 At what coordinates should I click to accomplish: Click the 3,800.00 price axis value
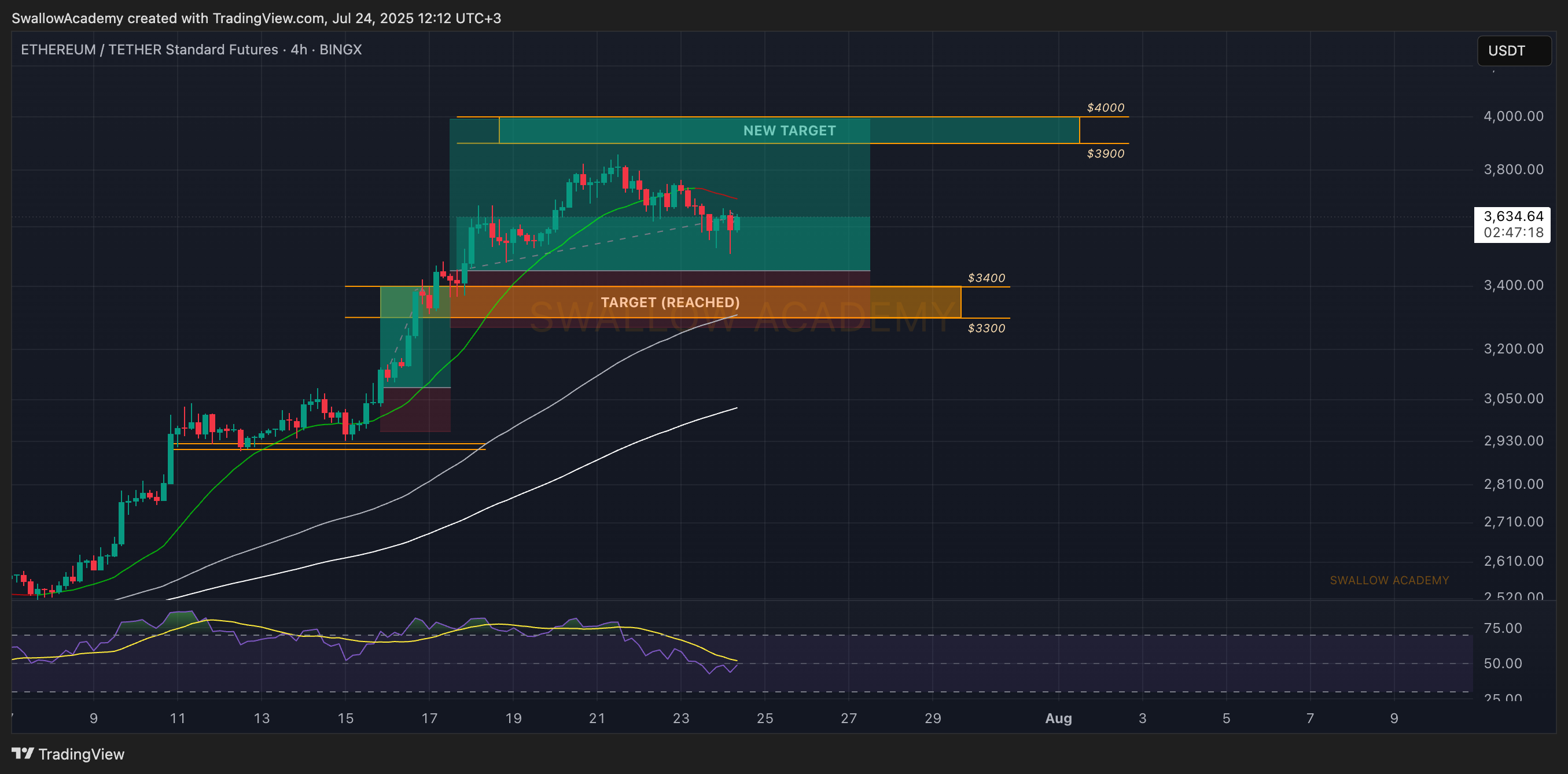(1513, 169)
